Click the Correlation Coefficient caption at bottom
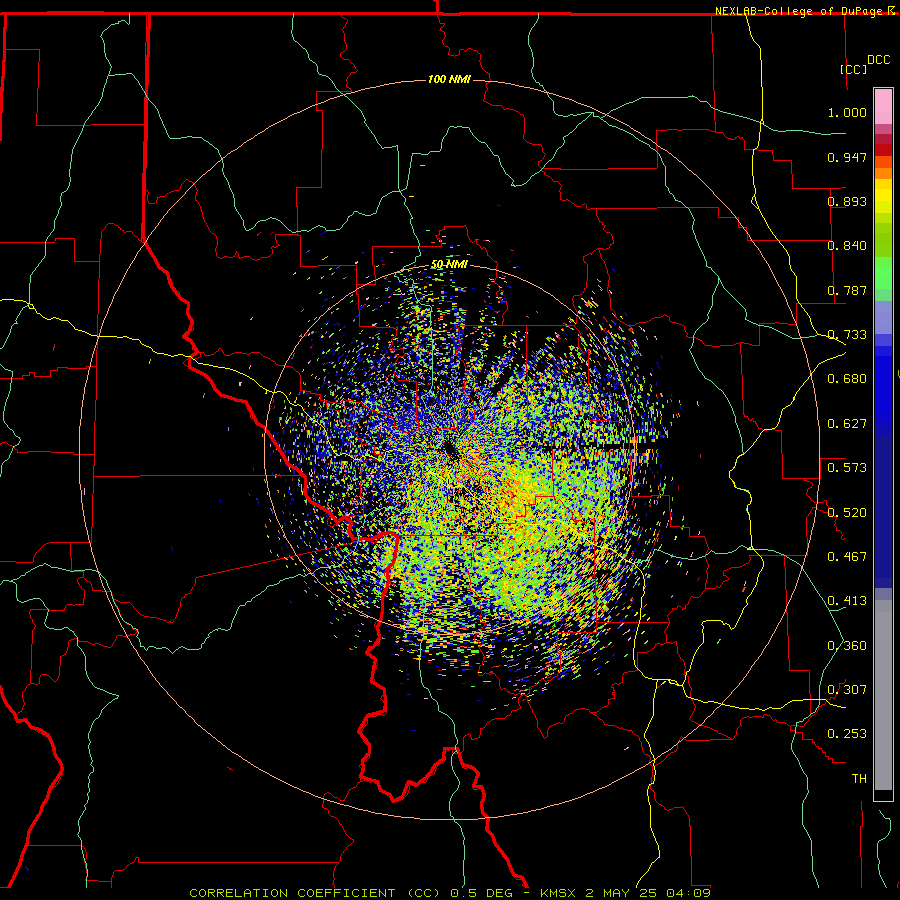 pos(450,893)
